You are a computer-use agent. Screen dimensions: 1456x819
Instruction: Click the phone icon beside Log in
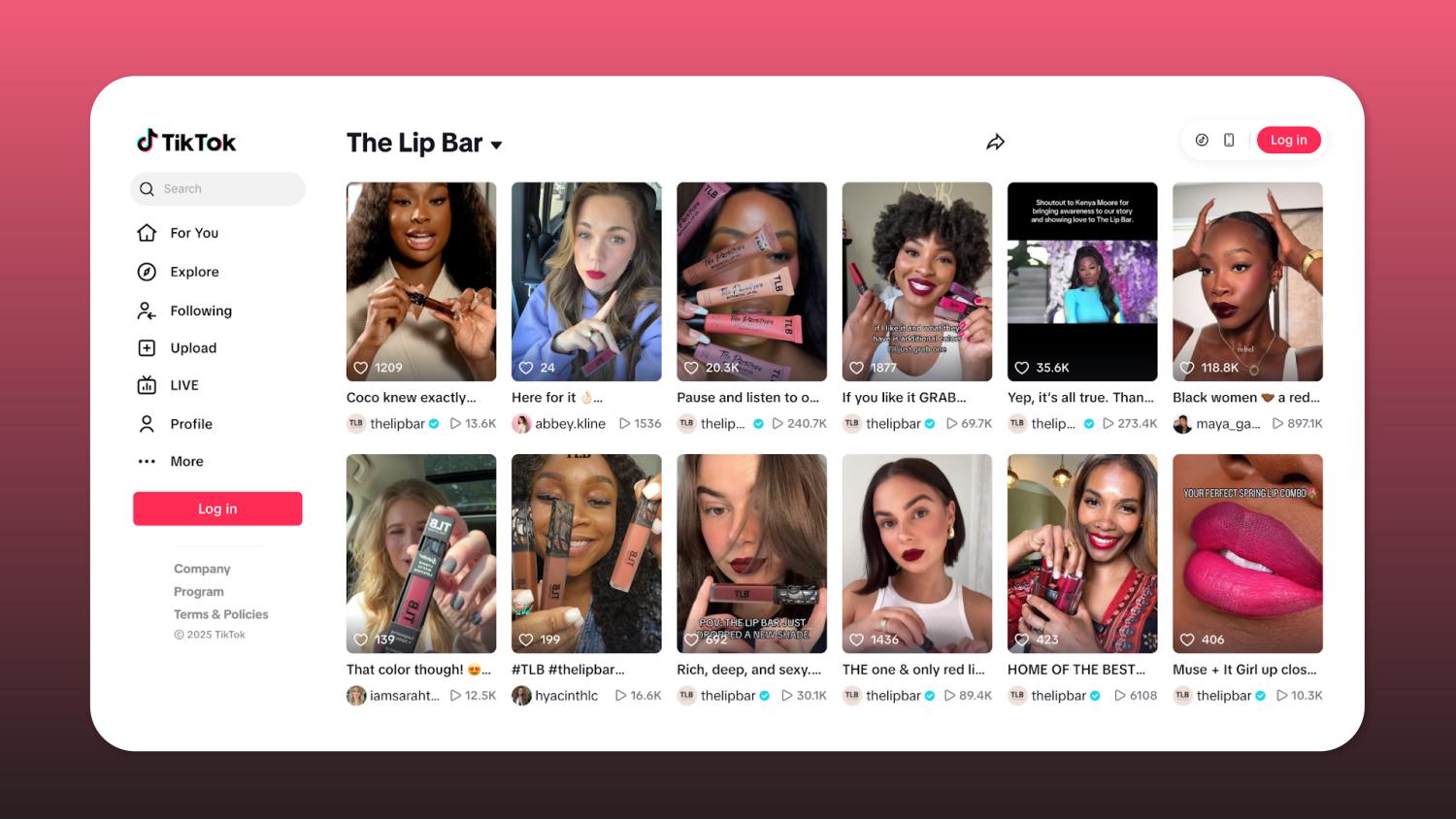pos(1229,140)
